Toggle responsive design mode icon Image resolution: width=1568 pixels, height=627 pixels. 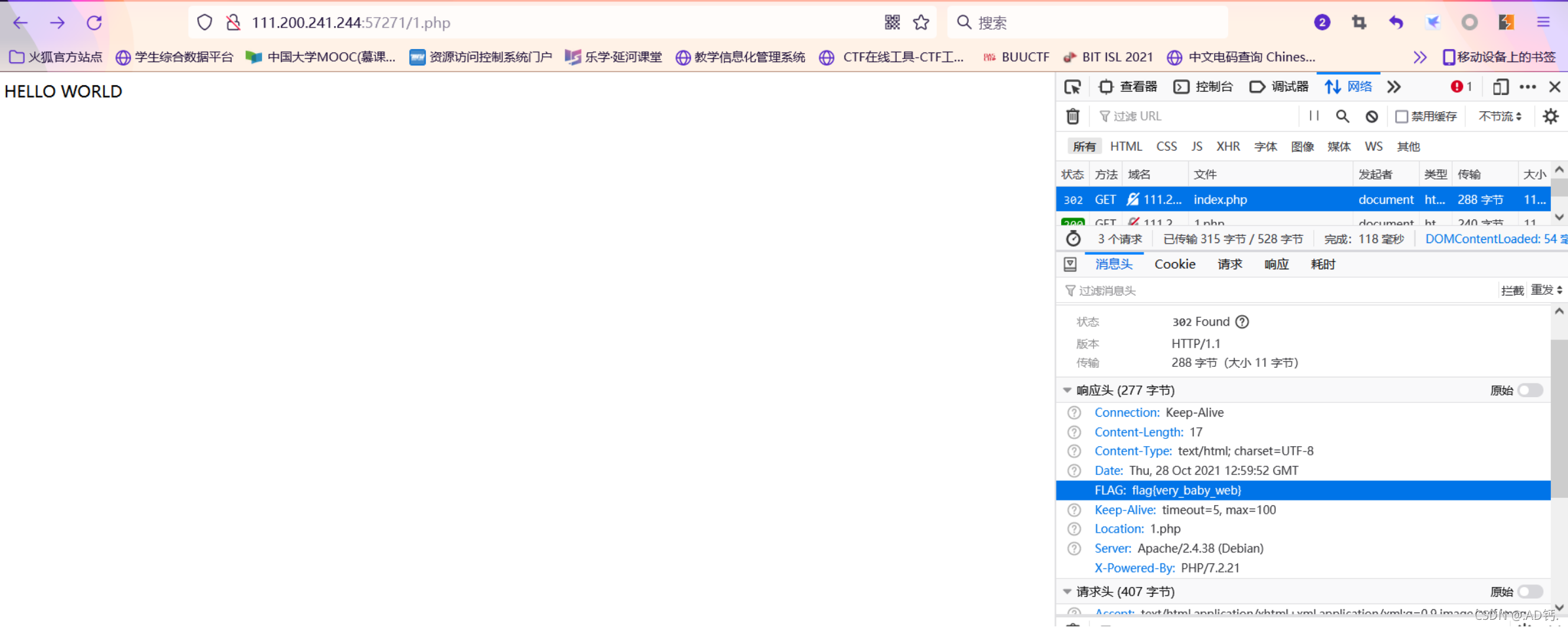pyautogui.click(x=1500, y=86)
